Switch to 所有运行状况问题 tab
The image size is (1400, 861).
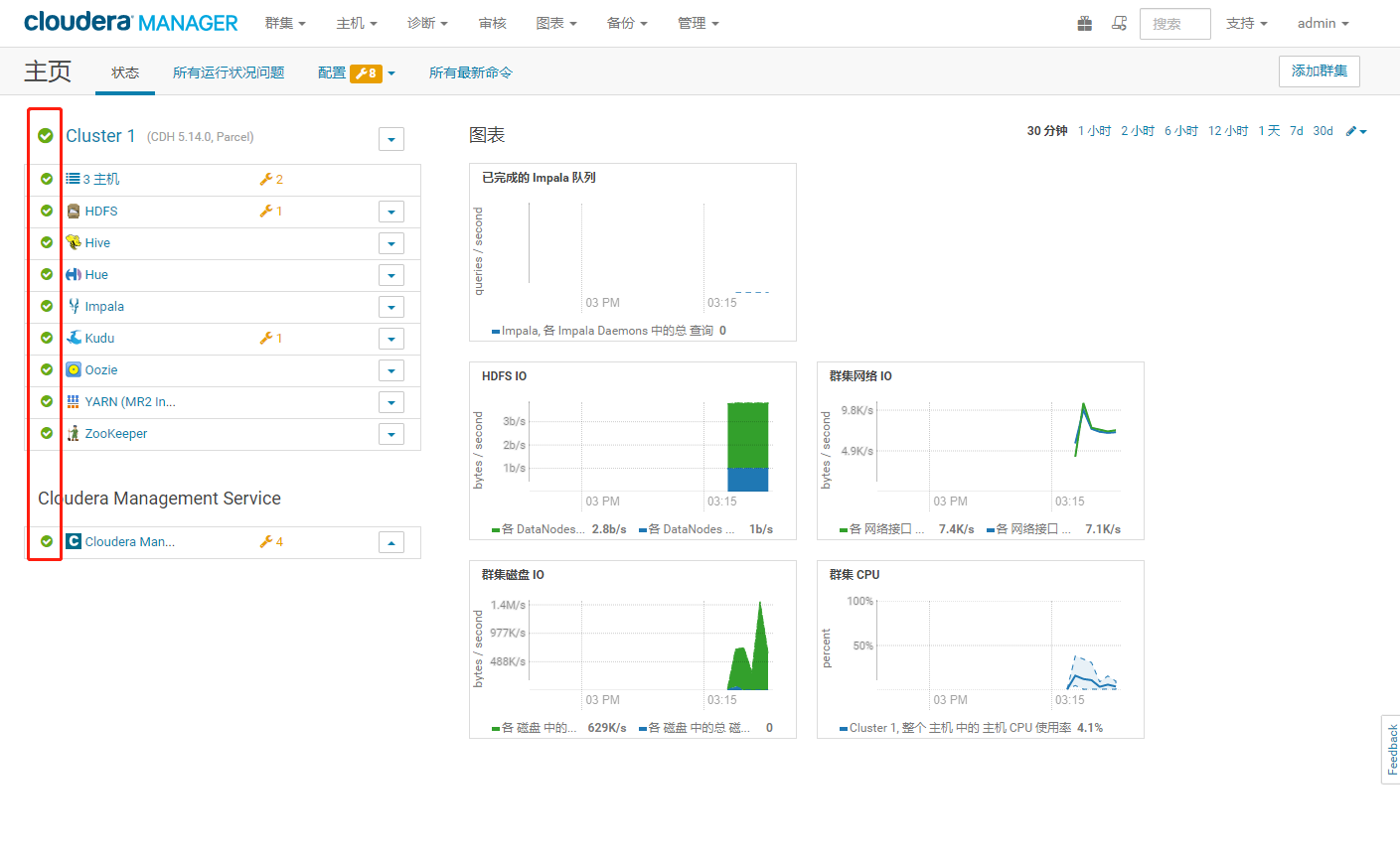(229, 72)
